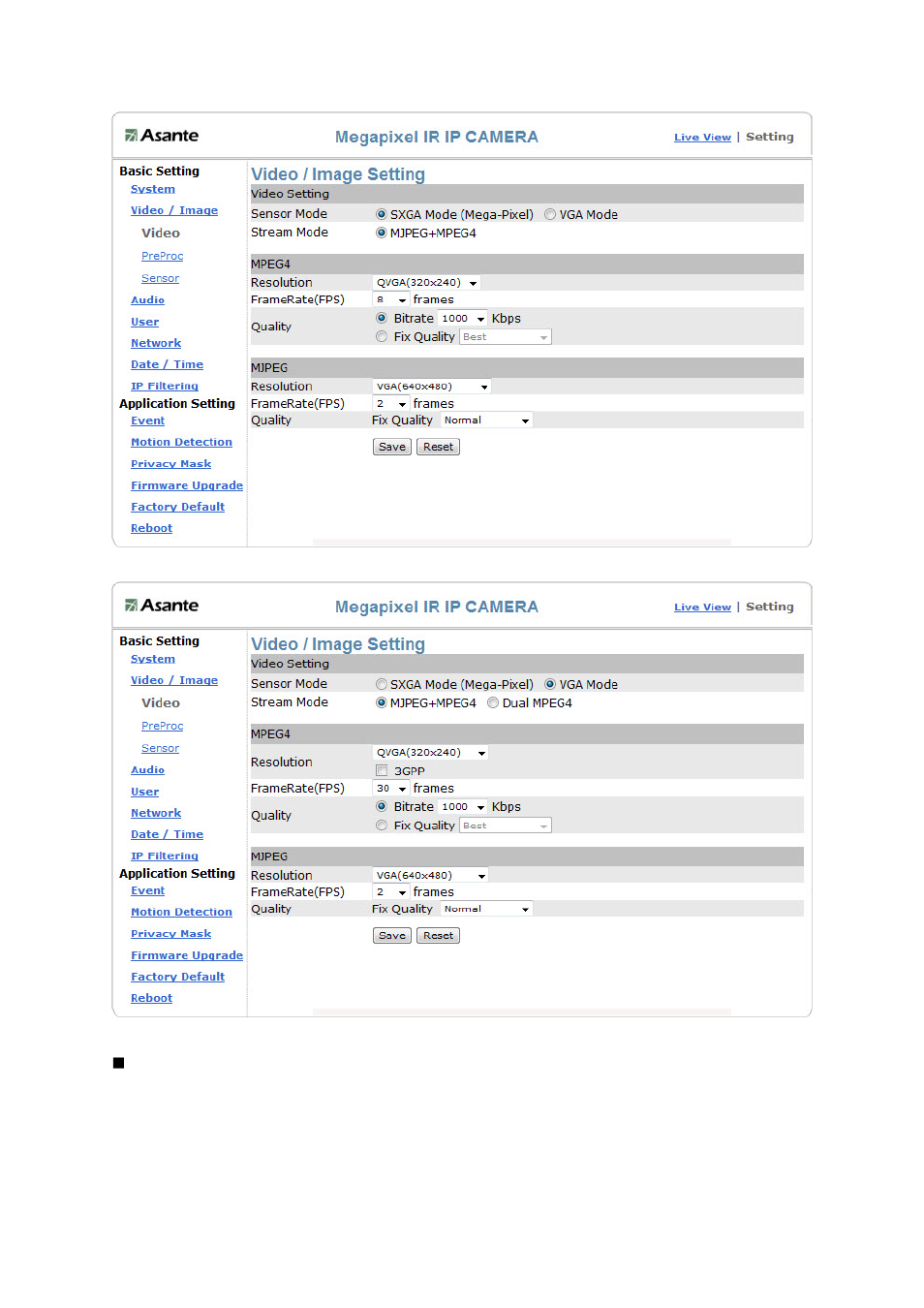Open Sensor link in top sidebar
This screenshot has width=924, height=1308.
(x=160, y=278)
